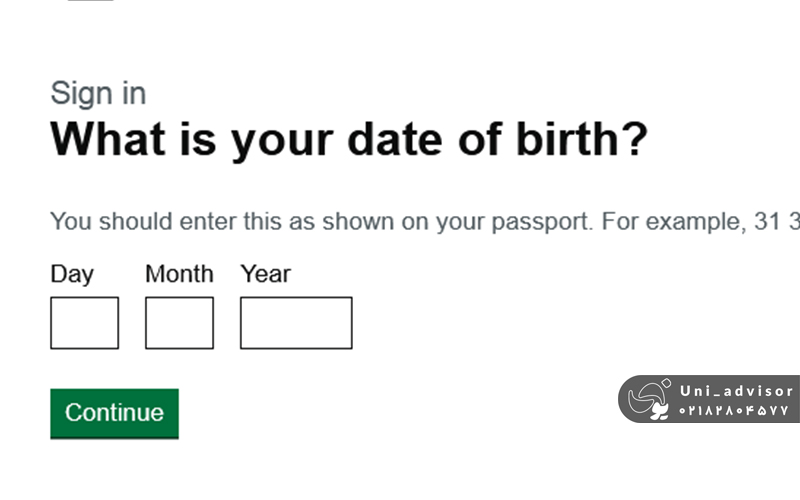Click the Uni_advisor logo icon
This screenshot has width=800, height=500.
(x=650, y=400)
